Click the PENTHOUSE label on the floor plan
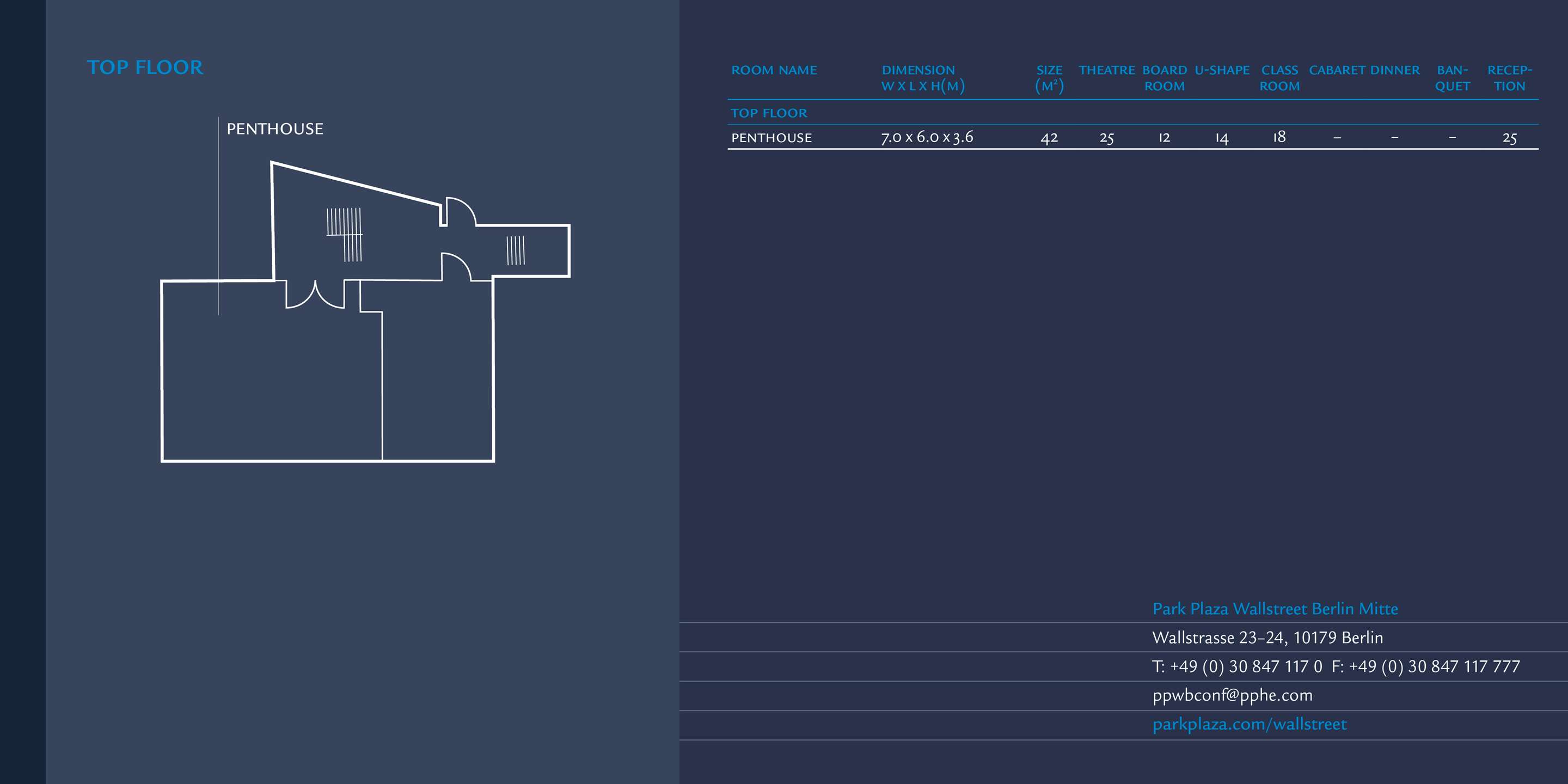The image size is (1568, 784). 275,129
